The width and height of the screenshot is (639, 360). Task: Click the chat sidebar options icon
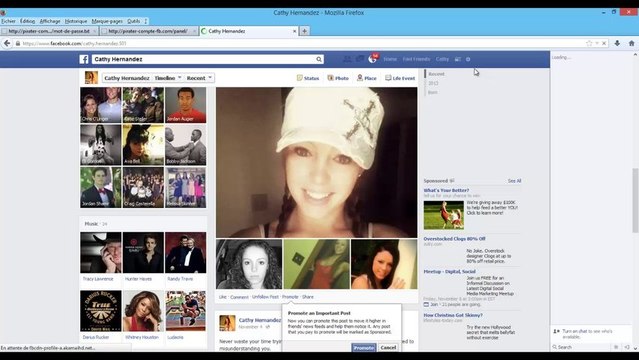pyautogui.click(x=616, y=347)
